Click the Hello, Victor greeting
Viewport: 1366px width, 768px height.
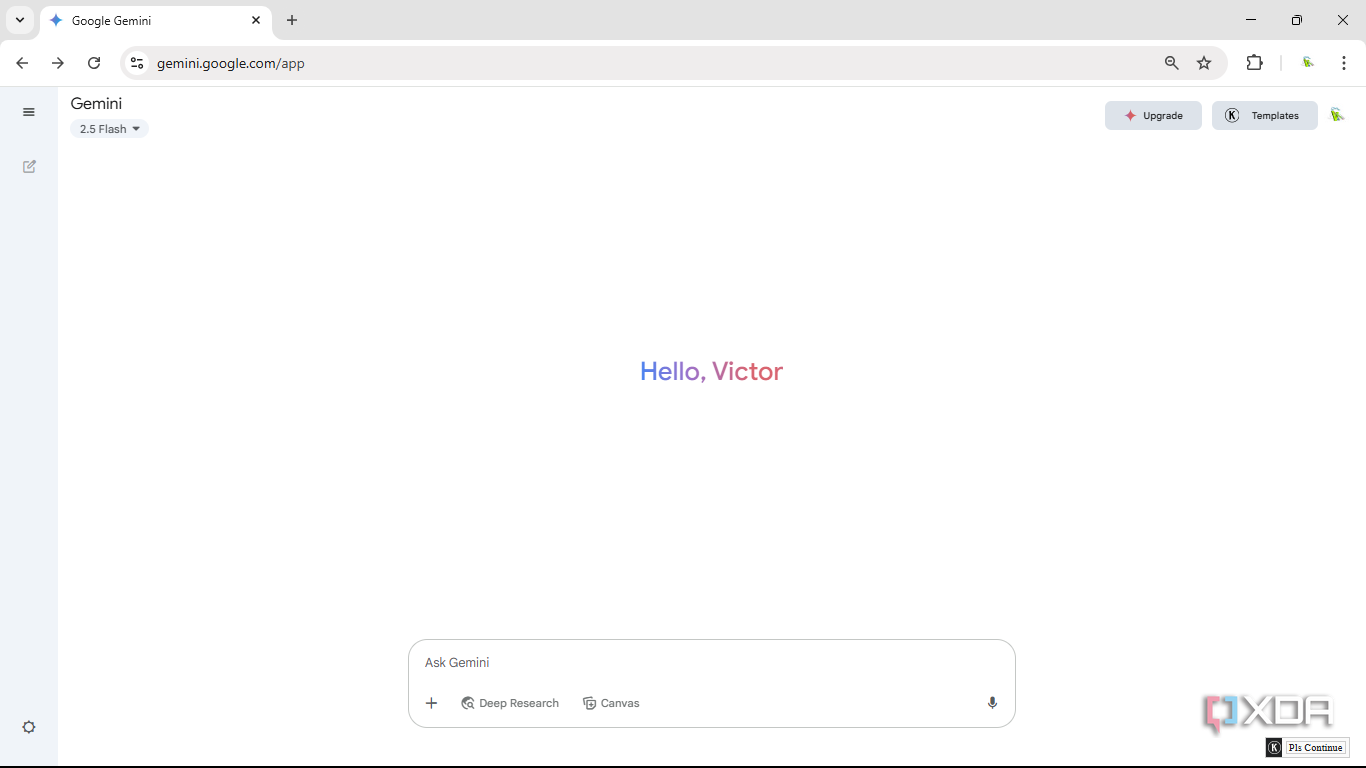pos(711,371)
